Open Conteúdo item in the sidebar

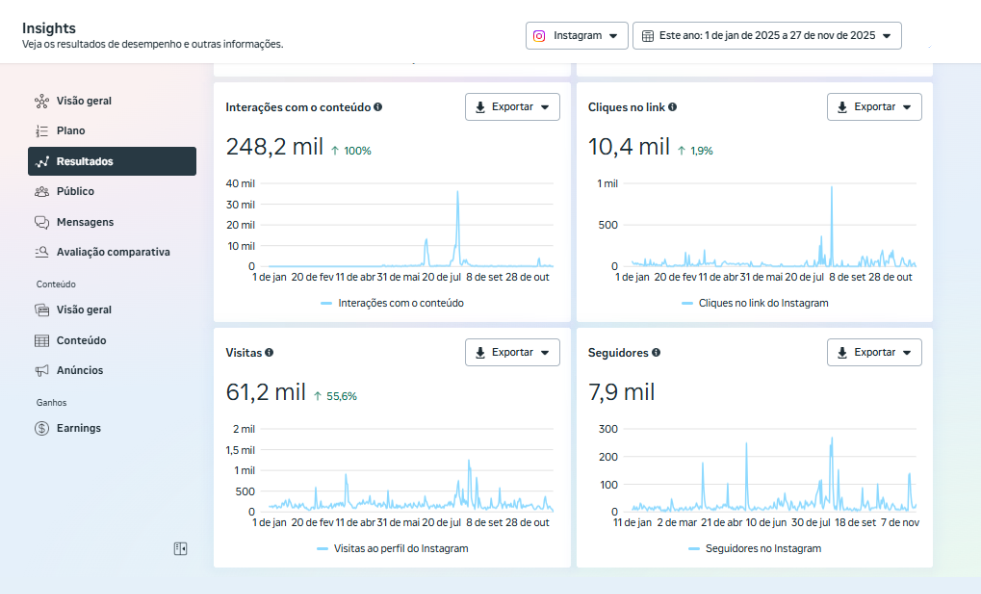click(81, 340)
